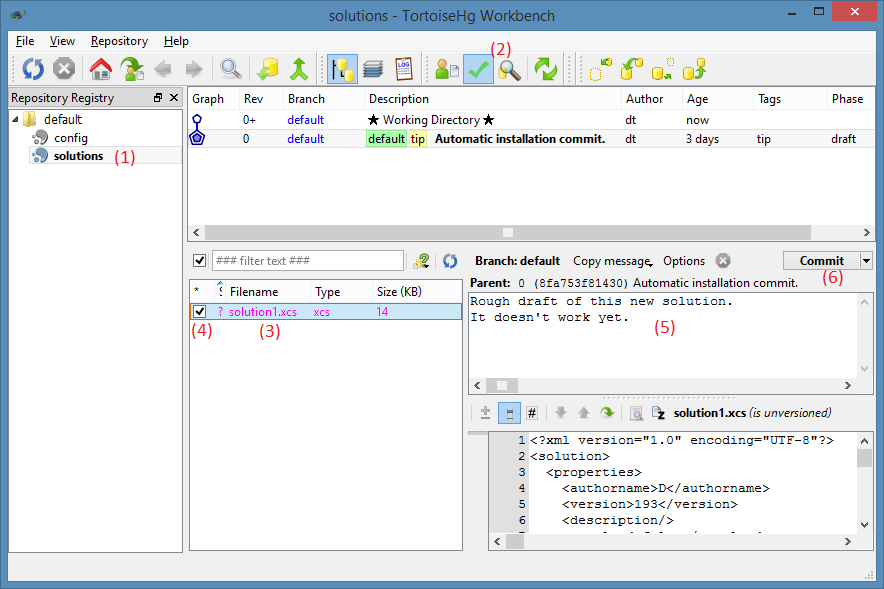Click the file content vertical scrollbar down arrow
Viewport: 884px width, 589px height.
pyautogui.click(x=864, y=525)
